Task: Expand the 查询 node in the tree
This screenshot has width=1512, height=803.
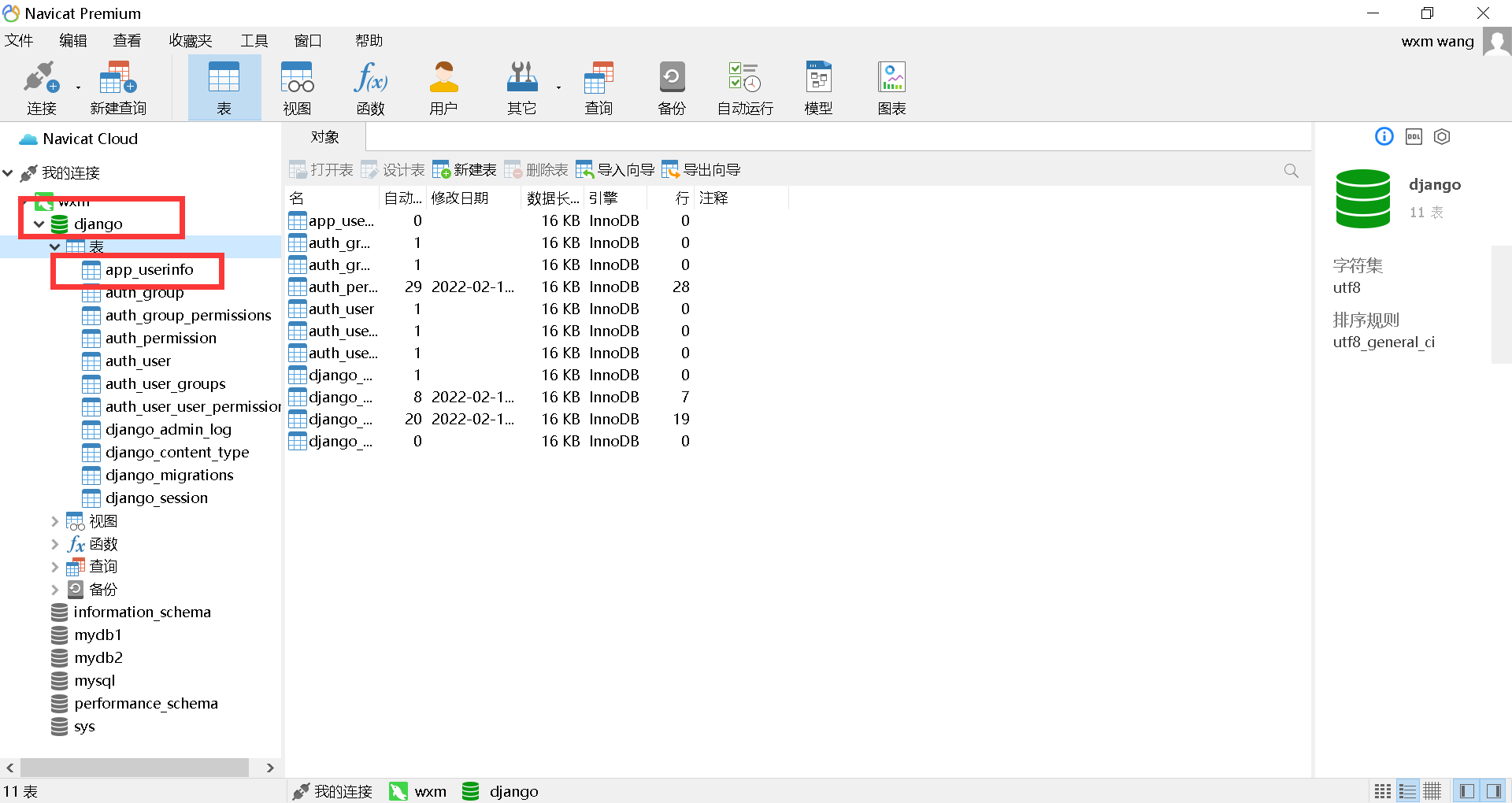Action: point(54,566)
